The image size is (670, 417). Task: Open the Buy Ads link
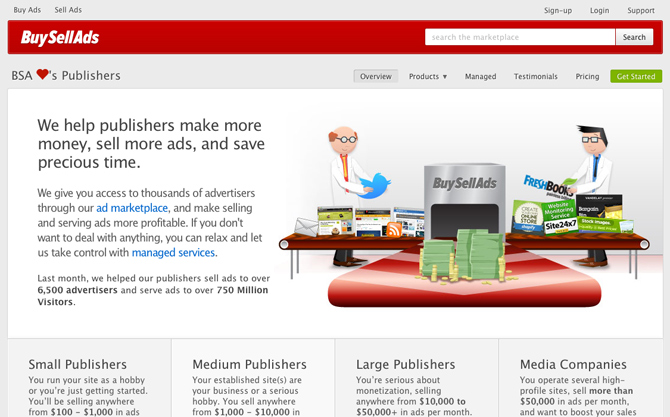[x=27, y=10]
